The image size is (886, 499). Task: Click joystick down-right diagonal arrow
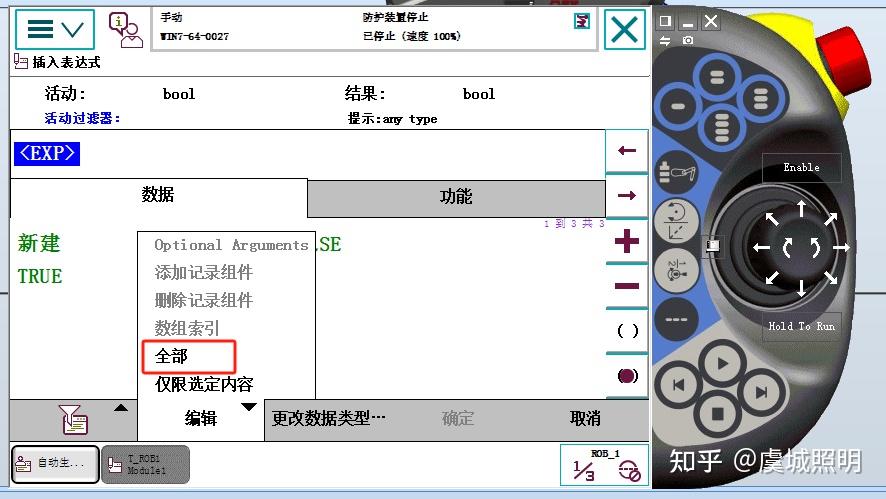point(830,277)
